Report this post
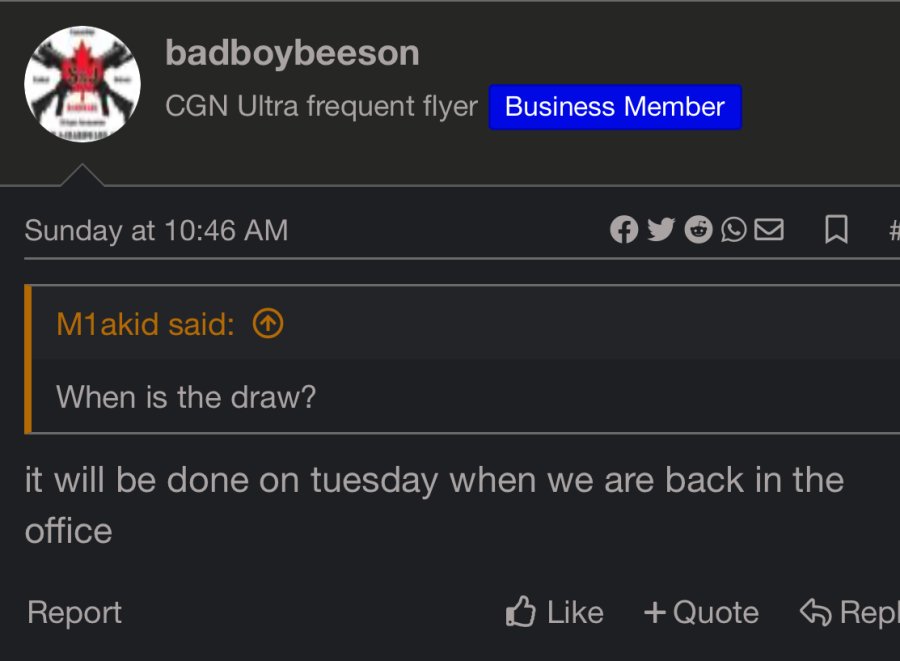Screen dimensions: 900x661 tap(74, 612)
